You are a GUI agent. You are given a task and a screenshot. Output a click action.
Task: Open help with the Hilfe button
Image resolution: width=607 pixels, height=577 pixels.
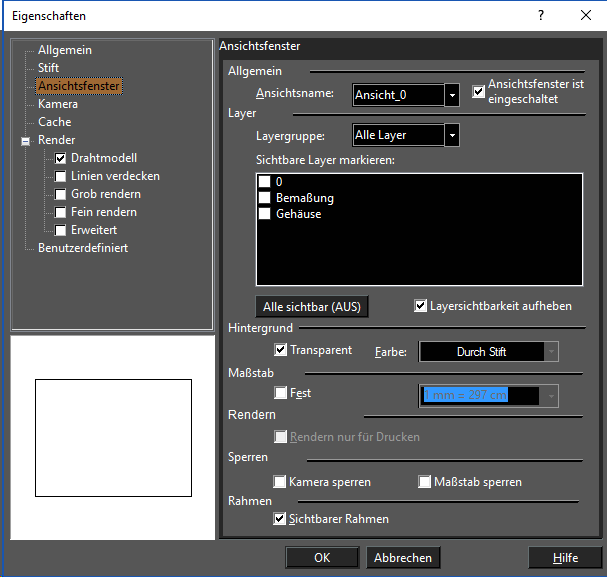coord(565,557)
